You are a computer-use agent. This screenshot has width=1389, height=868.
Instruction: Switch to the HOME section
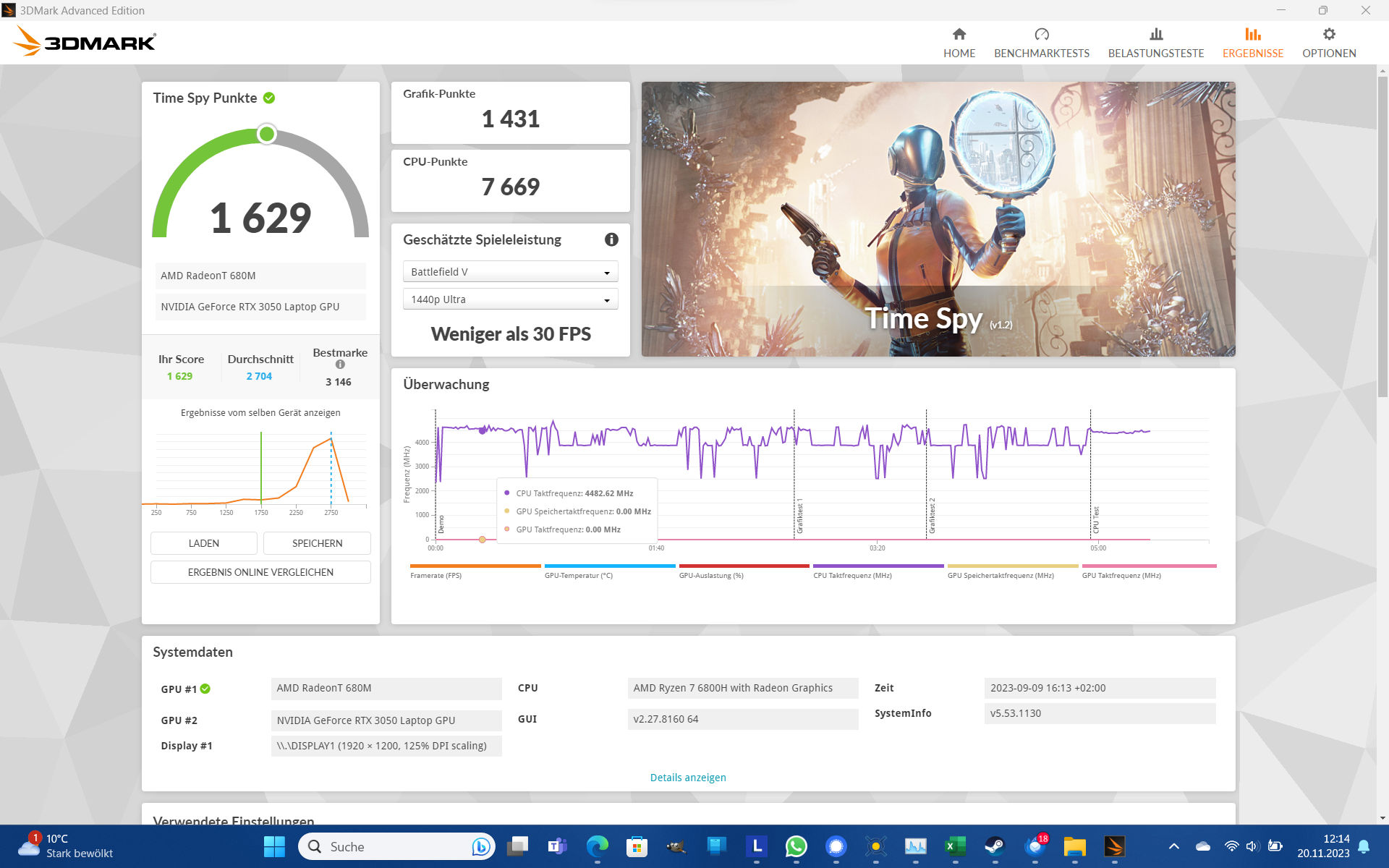[959, 53]
